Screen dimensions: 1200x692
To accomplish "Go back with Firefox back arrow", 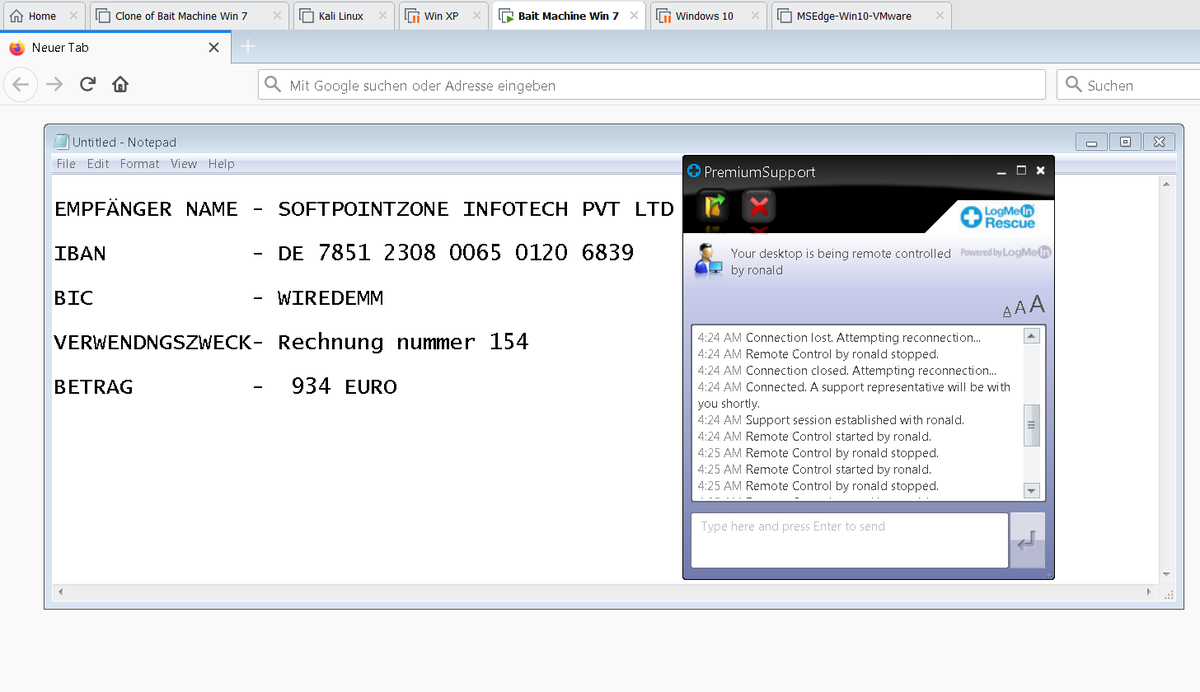I will click(x=21, y=85).
